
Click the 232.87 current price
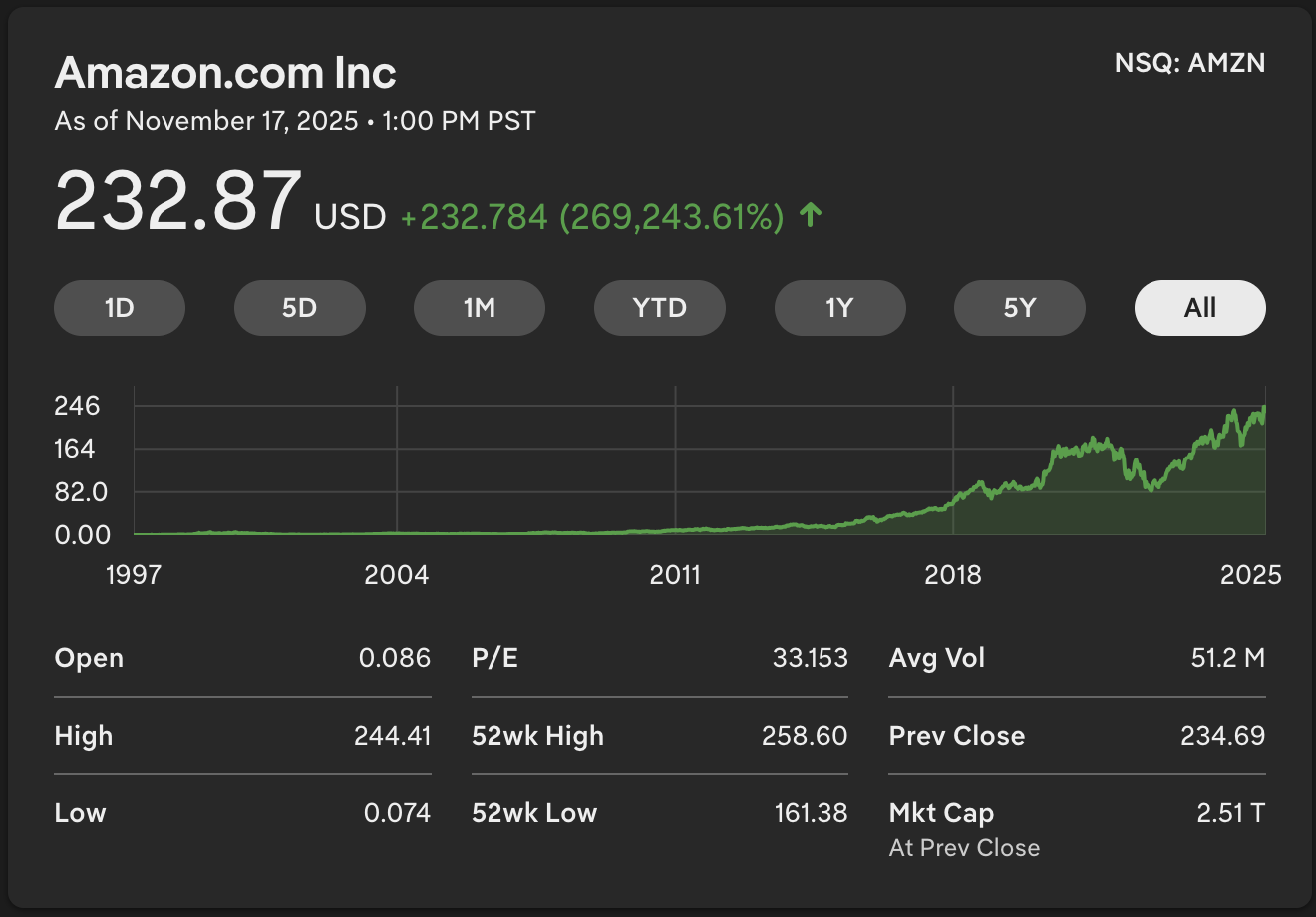(178, 202)
